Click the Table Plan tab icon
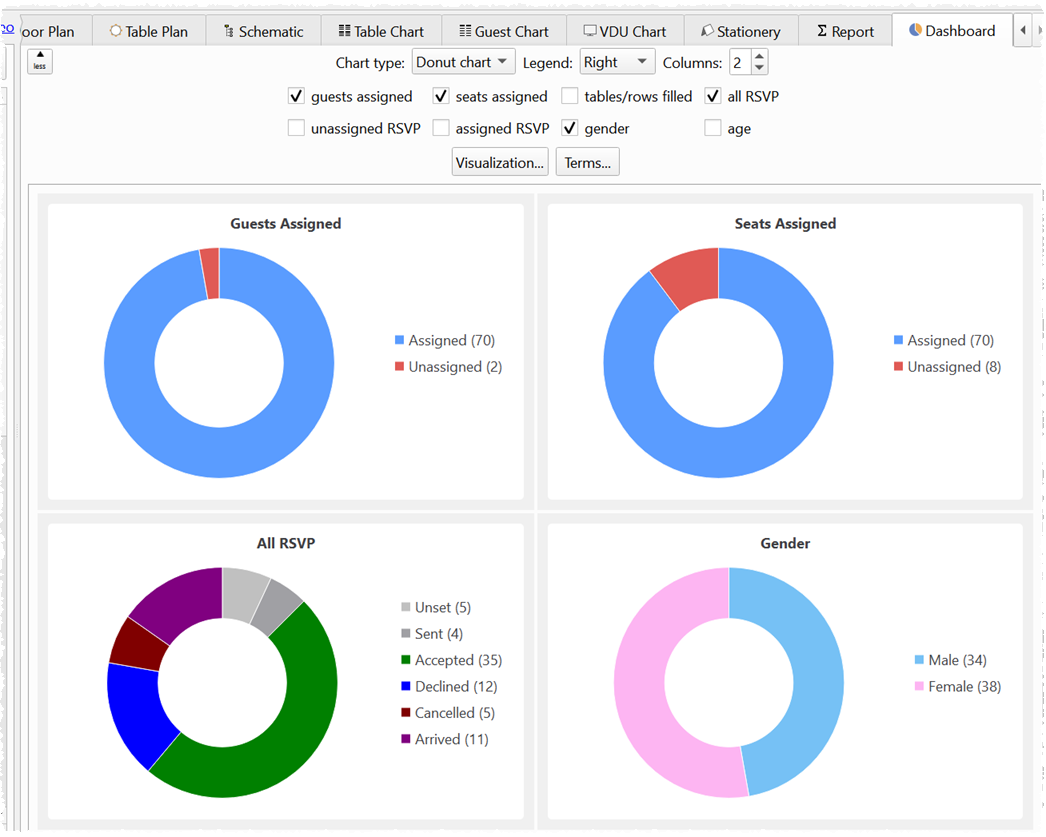The image size is (1046, 837). pyautogui.click(x=116, y=31)
